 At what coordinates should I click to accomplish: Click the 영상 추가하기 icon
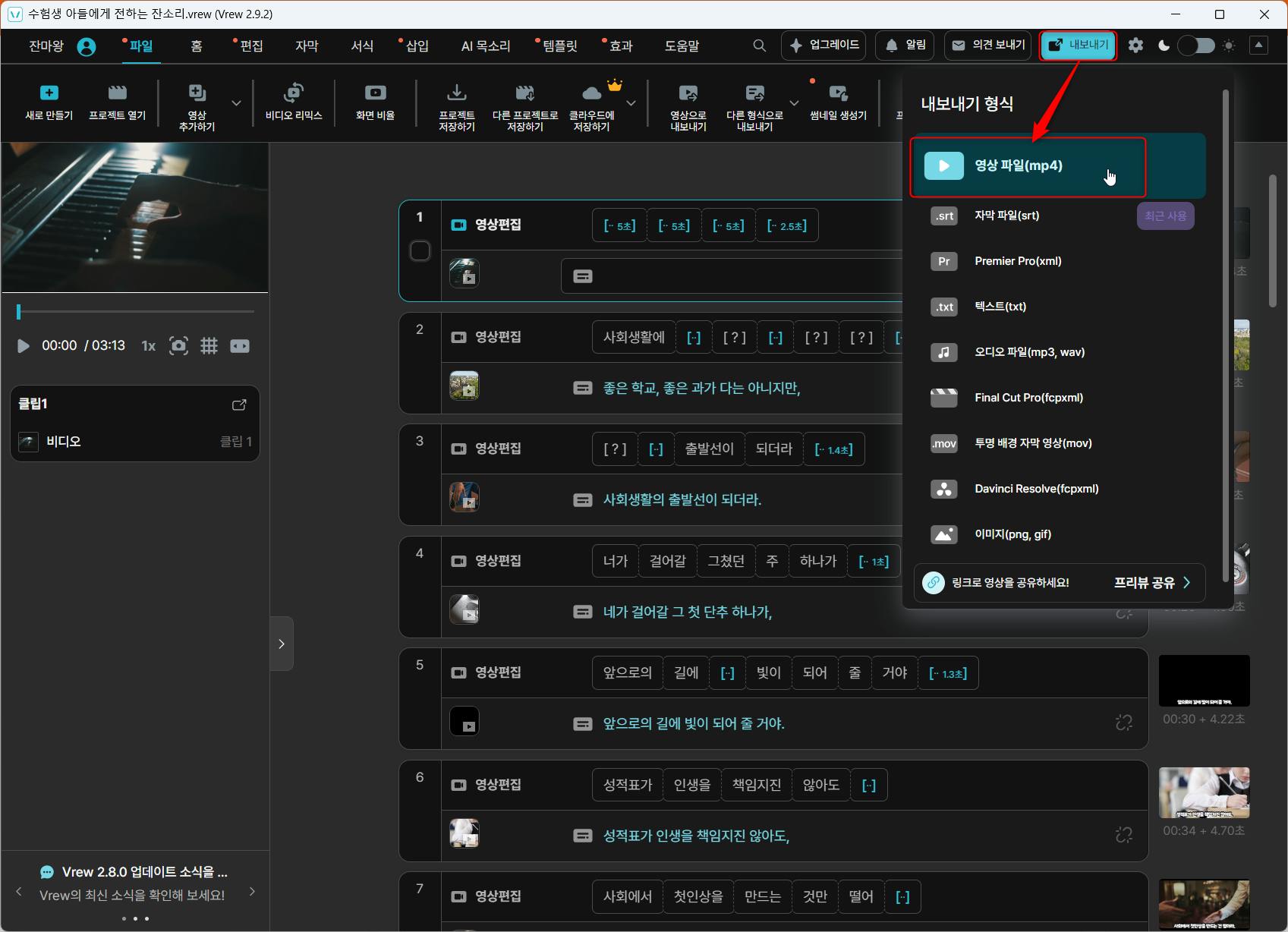[x=197, y=93]
